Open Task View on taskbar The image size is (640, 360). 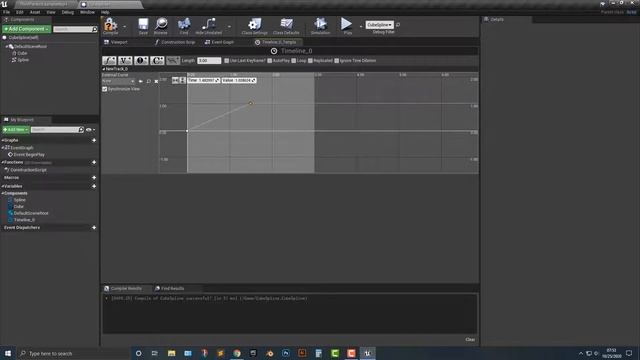[155, 353]
